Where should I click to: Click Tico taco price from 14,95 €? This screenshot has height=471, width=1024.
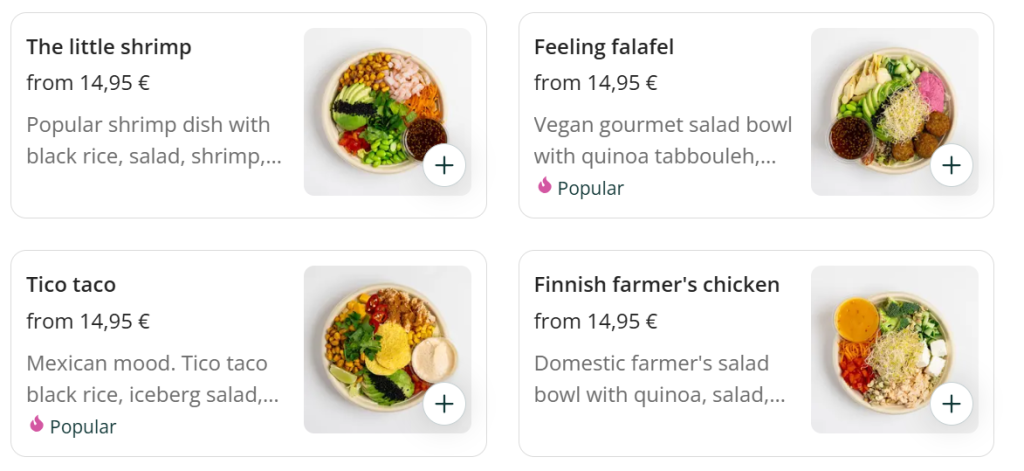pos(88,321)
